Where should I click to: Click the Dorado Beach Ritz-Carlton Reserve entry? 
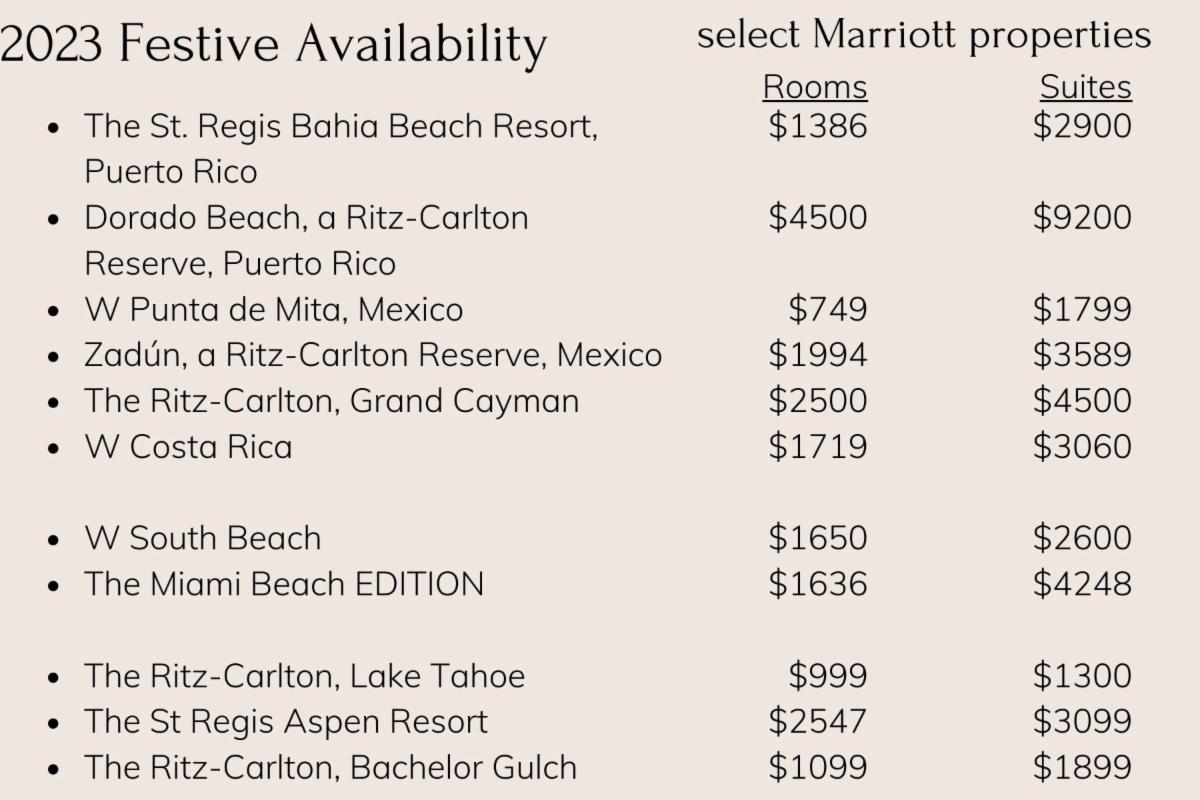pos(306,218)
